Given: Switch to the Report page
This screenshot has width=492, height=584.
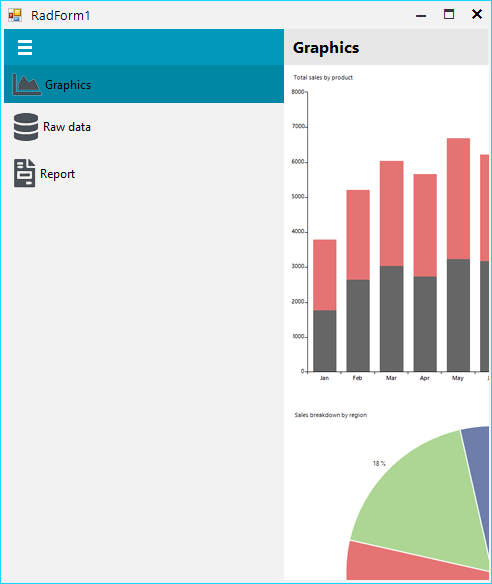Looking at the screenshot, I should coord(144,174).
